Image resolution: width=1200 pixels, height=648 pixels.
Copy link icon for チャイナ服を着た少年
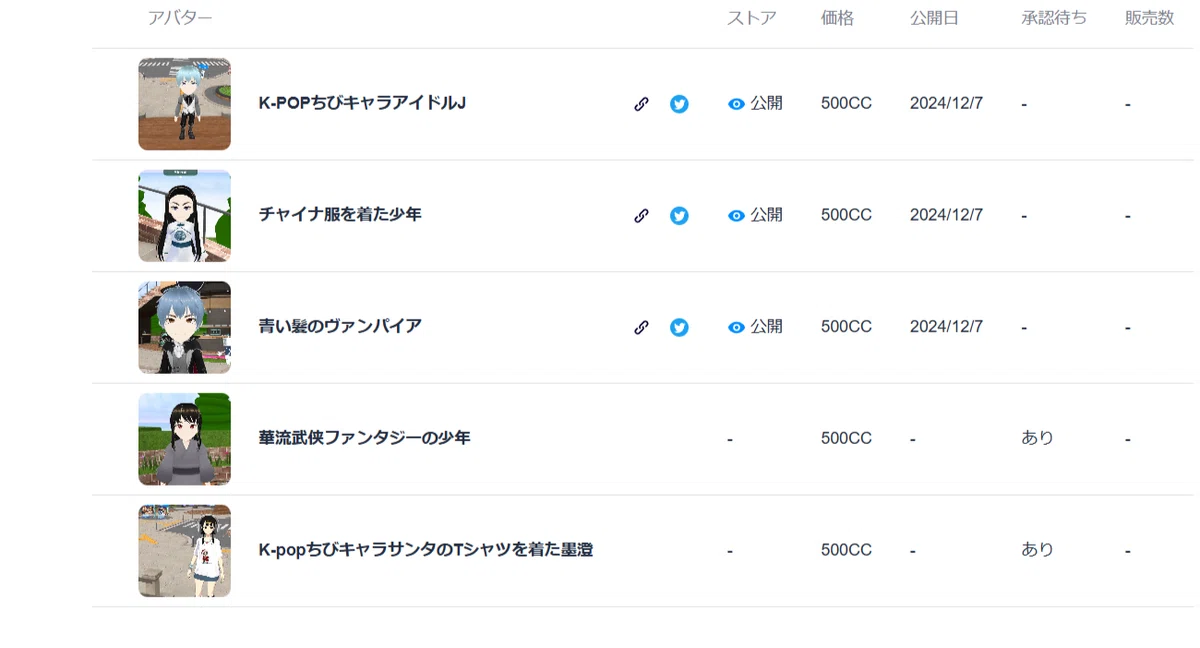click(x=642, y=215)
